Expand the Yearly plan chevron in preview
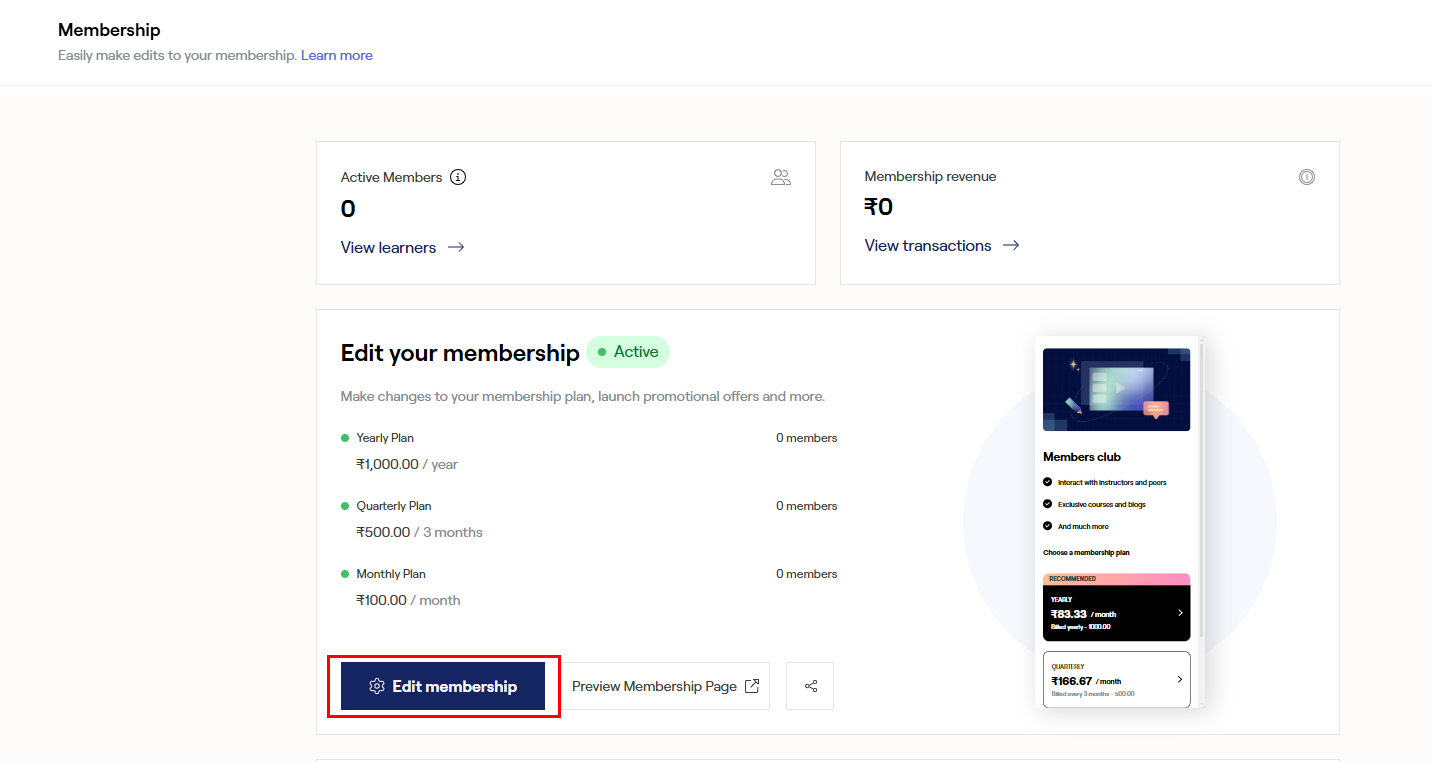Viewport: 1433px width, 762px height. 1180,613
